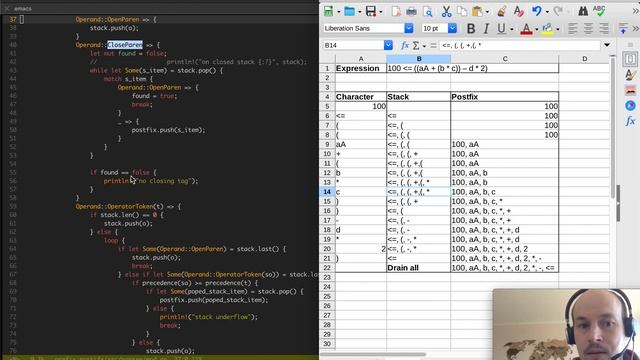Image resolution: width=640 pixels, height=360 pixels.
Task: Open a file with the blue folder icon
Action: pyautogui.click(x=349, y=11)
